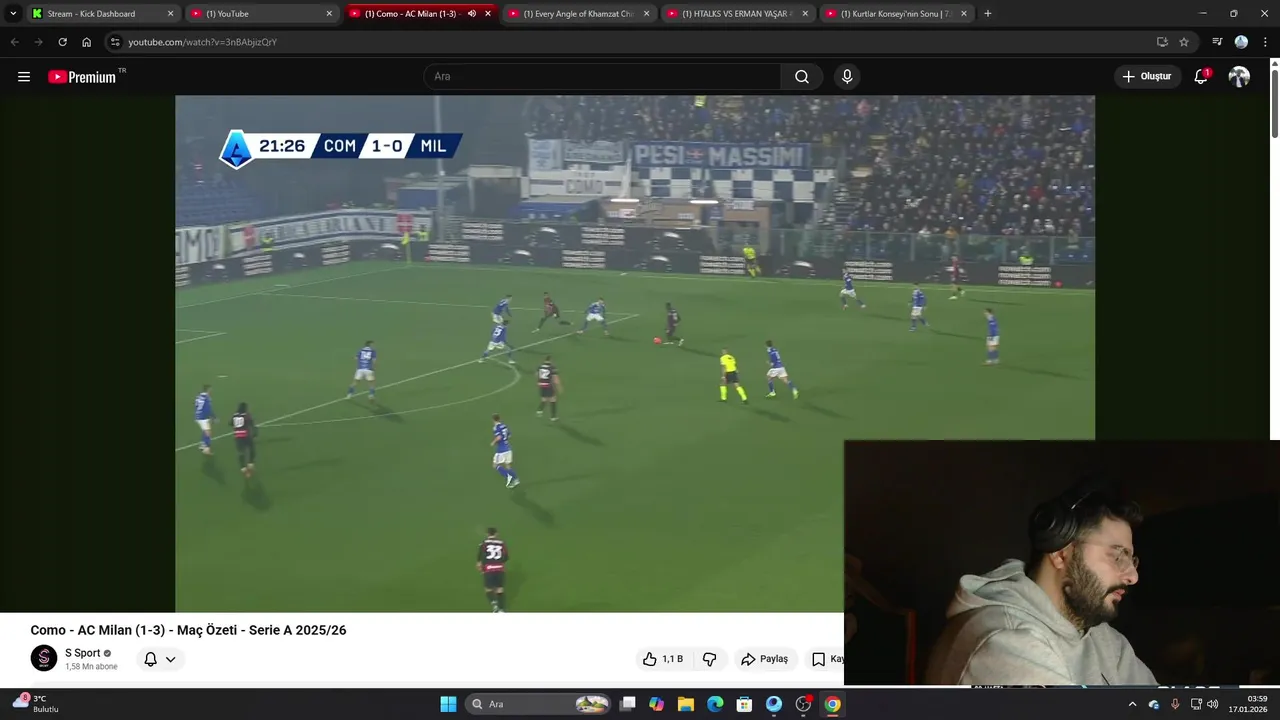View site information icon beside URL
Viewport: 1280px width, 720px height.
tap(115, 42)
